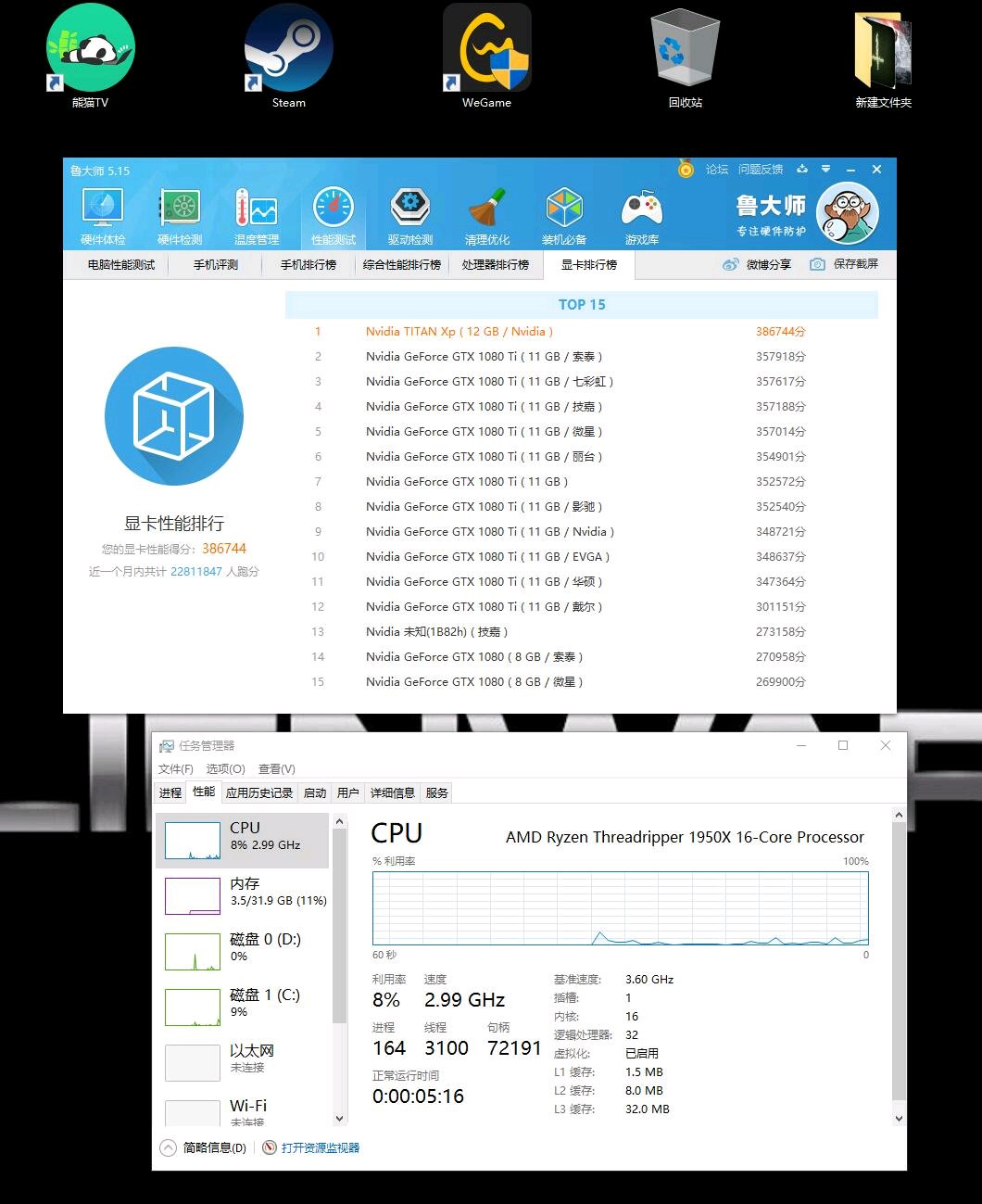
Task: Open 查看(V) menu in Task Manager
Action: (x=276, y=769)
